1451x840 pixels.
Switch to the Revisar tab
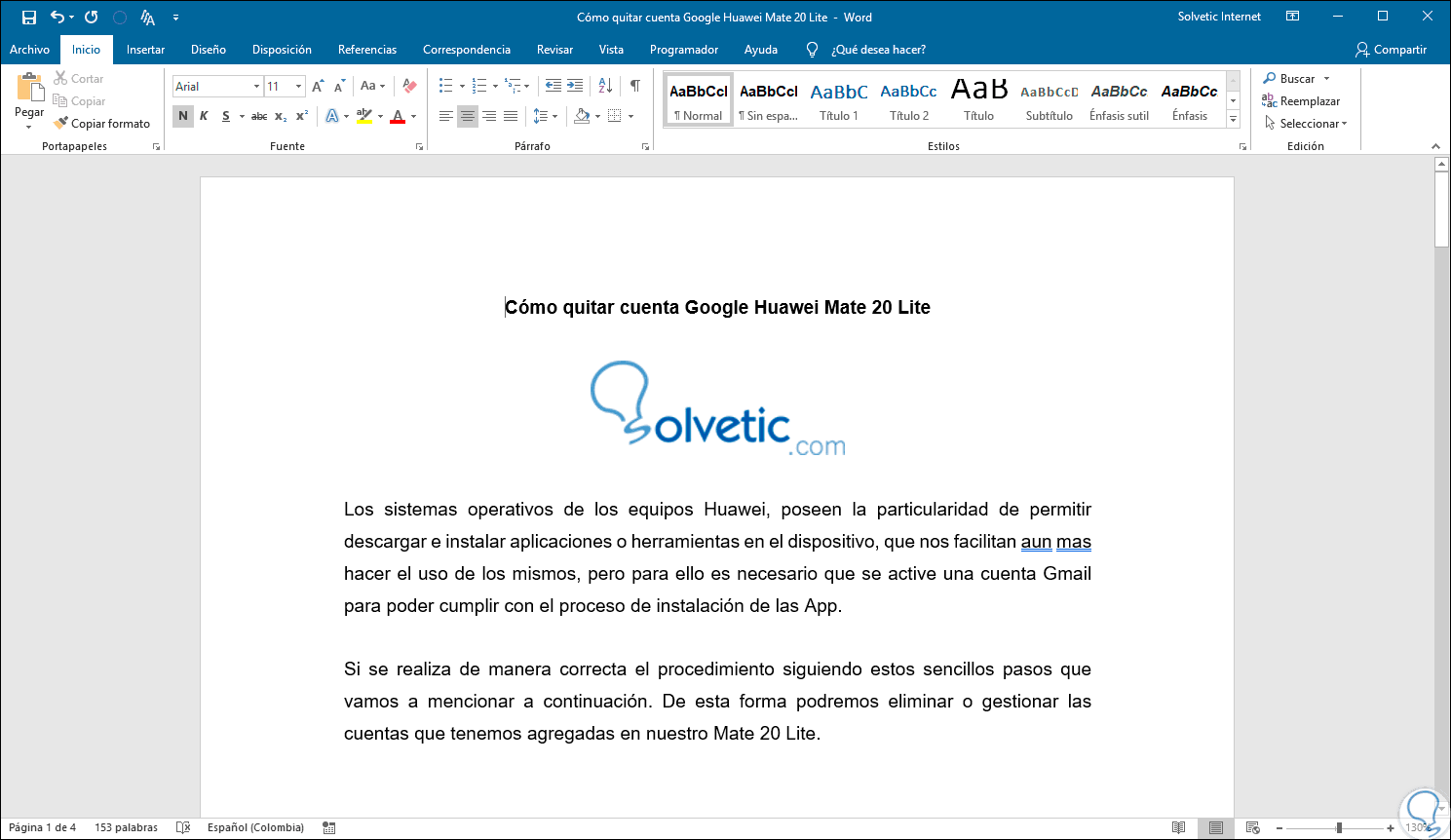pos(554,50)
